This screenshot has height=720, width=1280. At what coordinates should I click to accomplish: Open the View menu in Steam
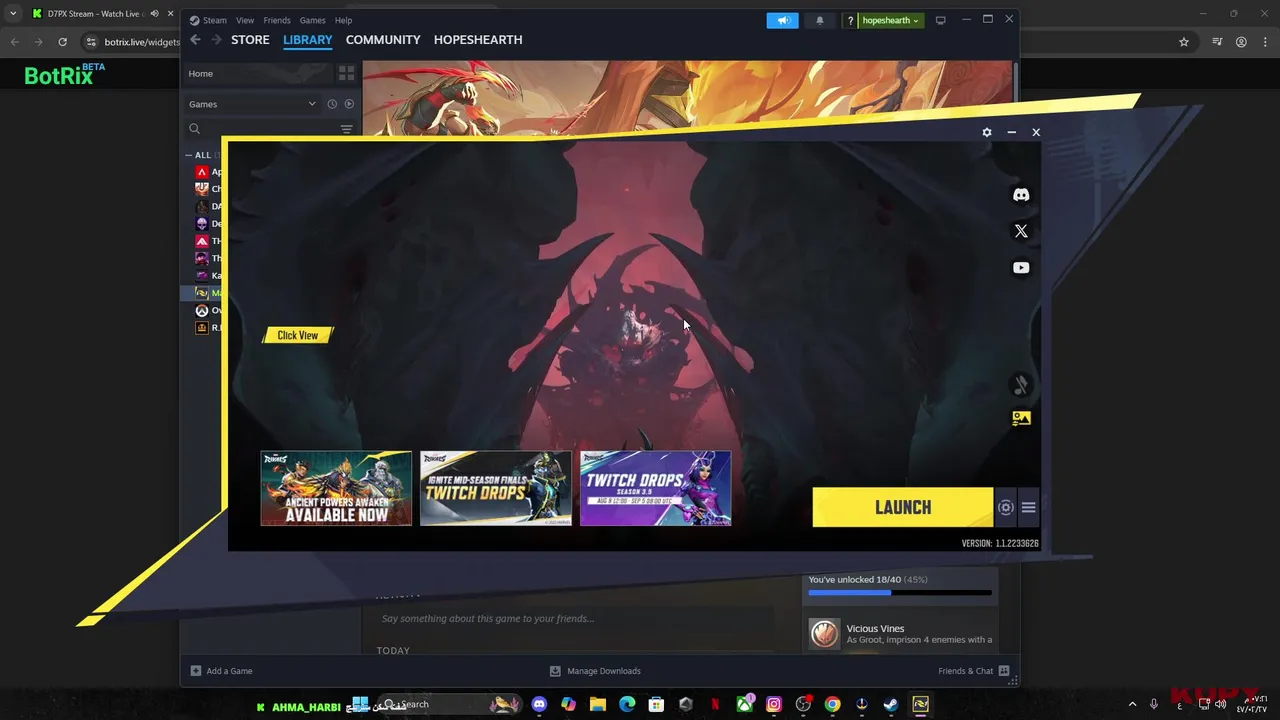(x=245, y=20)
